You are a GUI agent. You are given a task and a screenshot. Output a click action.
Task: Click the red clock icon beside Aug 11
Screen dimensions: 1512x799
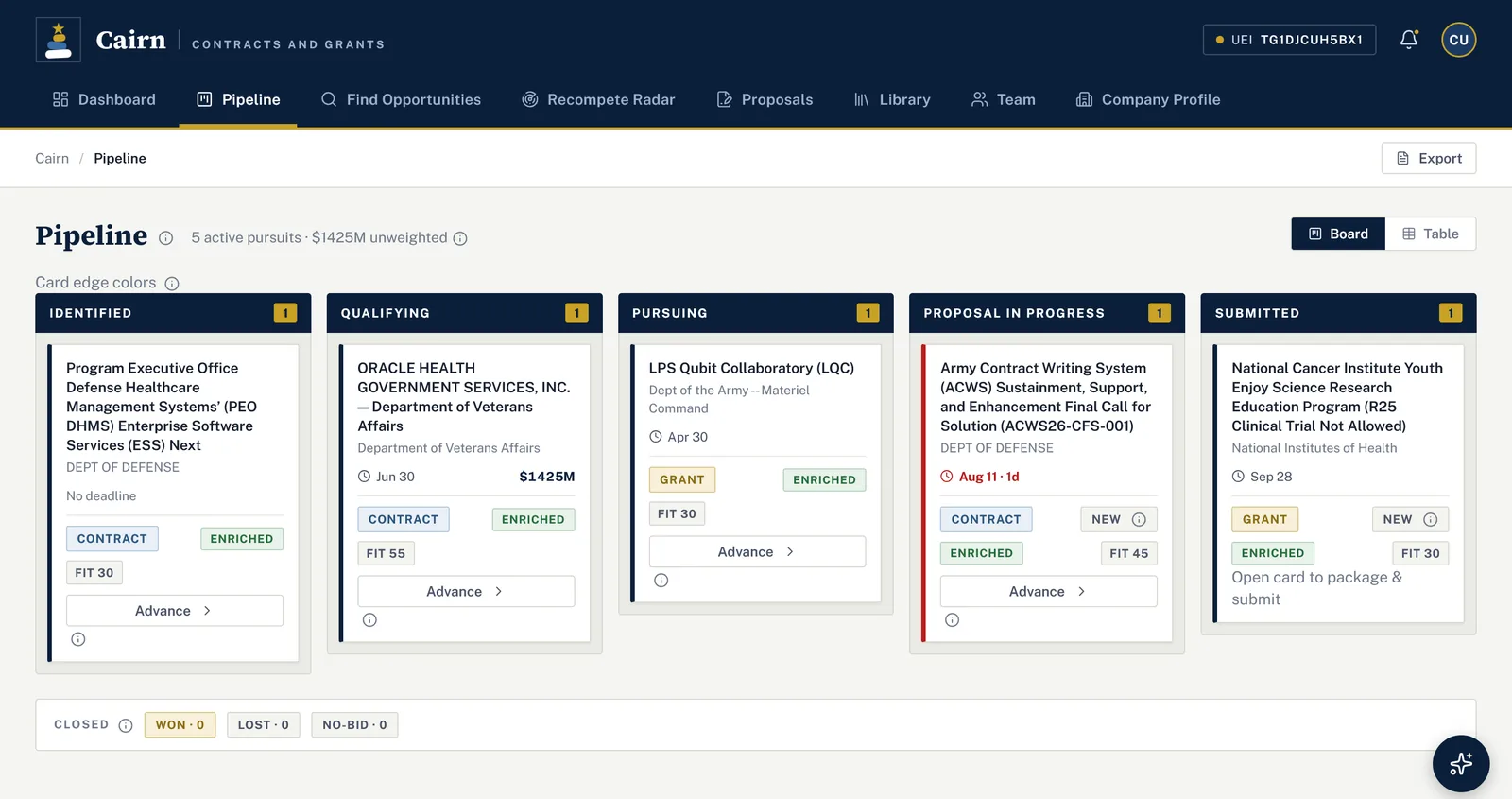tap(947, 477)
